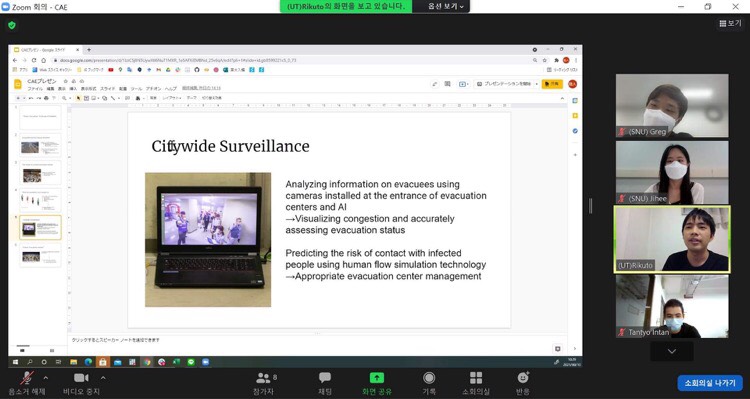
Task: Open the Google Tasks side panel icon
Action: (575, 131)
